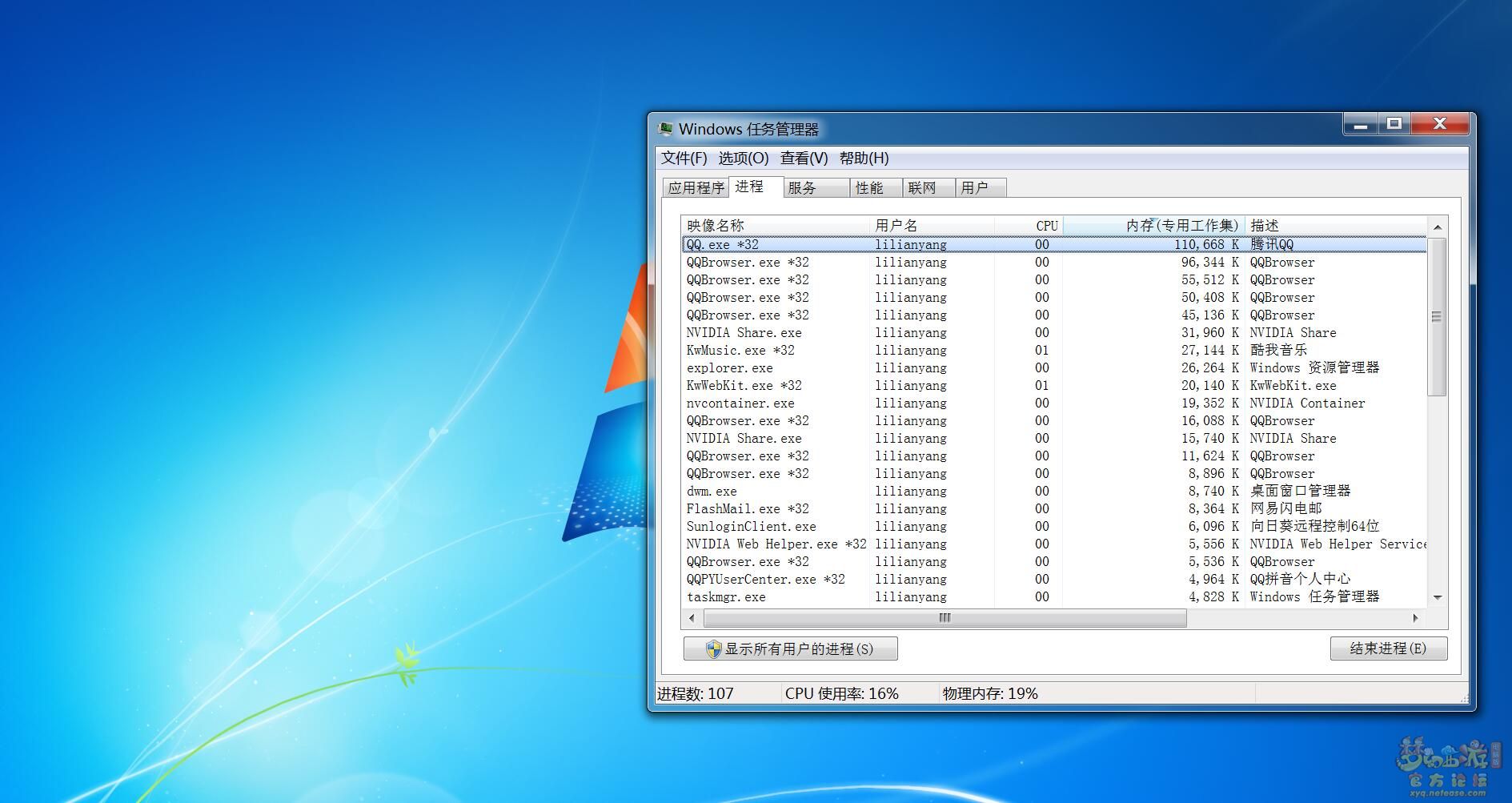Close the Windows 任务管理器 window
The height and width of the screenshot is (803, 1512).
tap(1441, 124)
